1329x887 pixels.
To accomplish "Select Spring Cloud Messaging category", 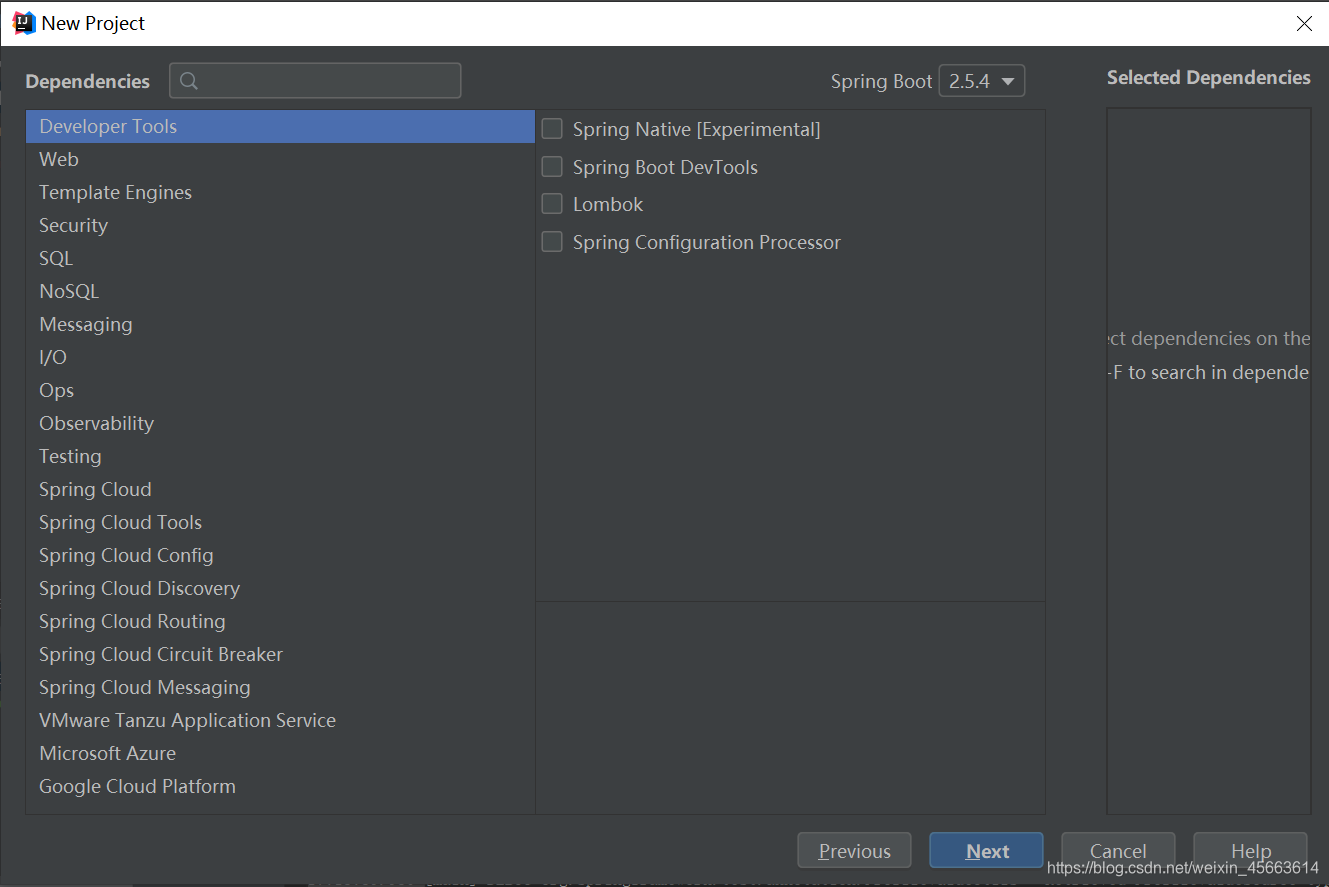I will 281,687.
